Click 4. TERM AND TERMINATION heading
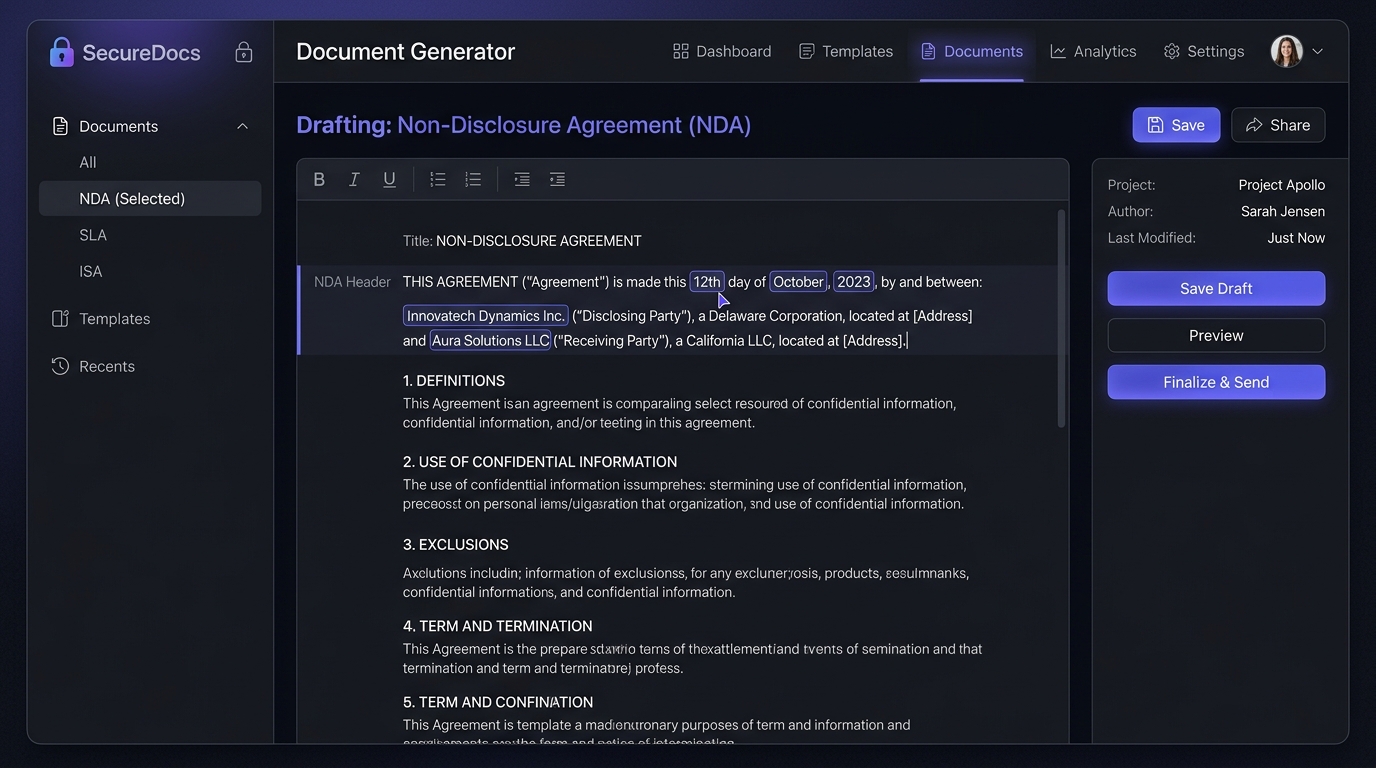This screenshot has height=768, width=1376. point(498,626)
